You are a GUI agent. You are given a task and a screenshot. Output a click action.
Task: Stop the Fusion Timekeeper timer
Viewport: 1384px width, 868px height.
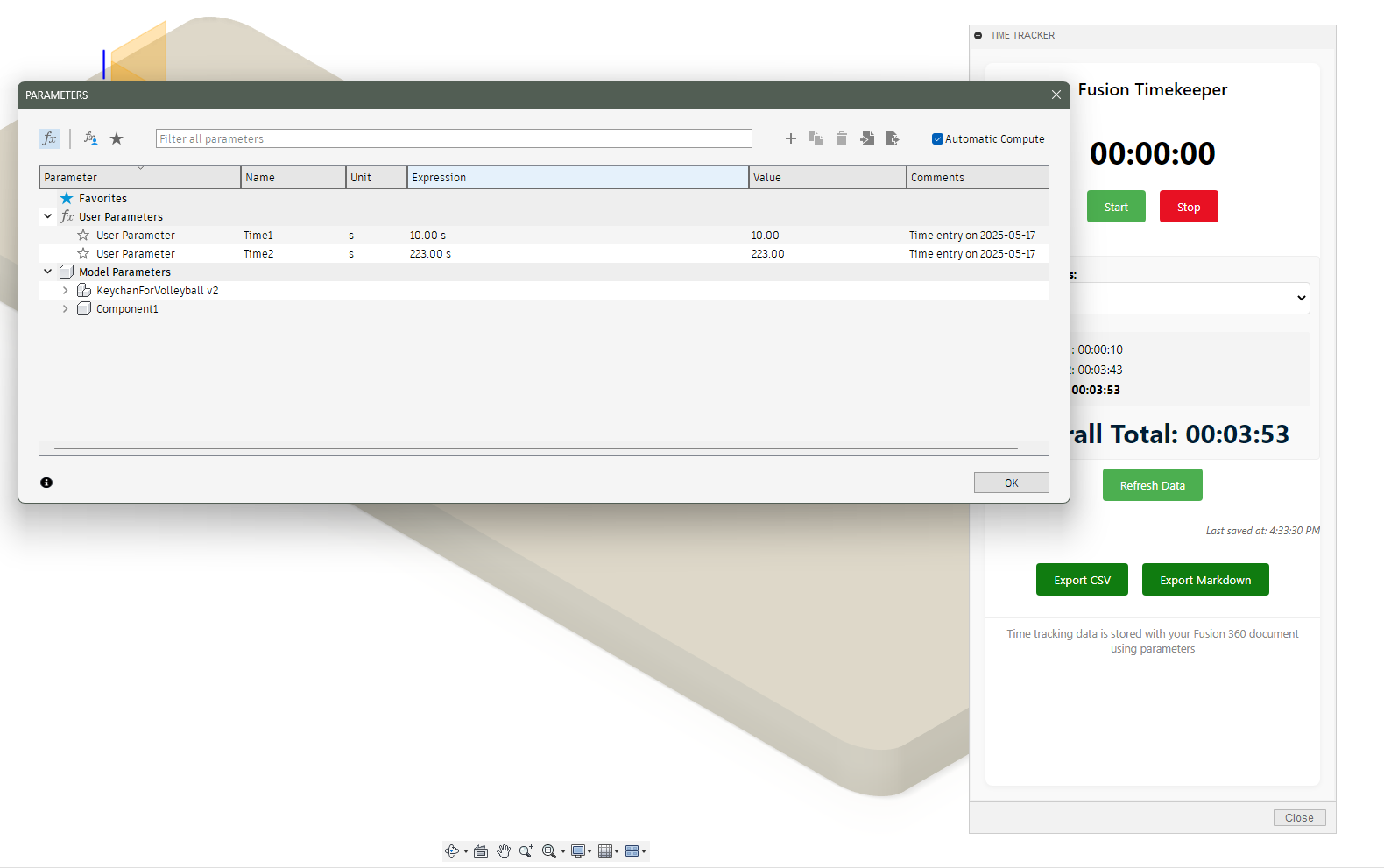(1189, 207)
